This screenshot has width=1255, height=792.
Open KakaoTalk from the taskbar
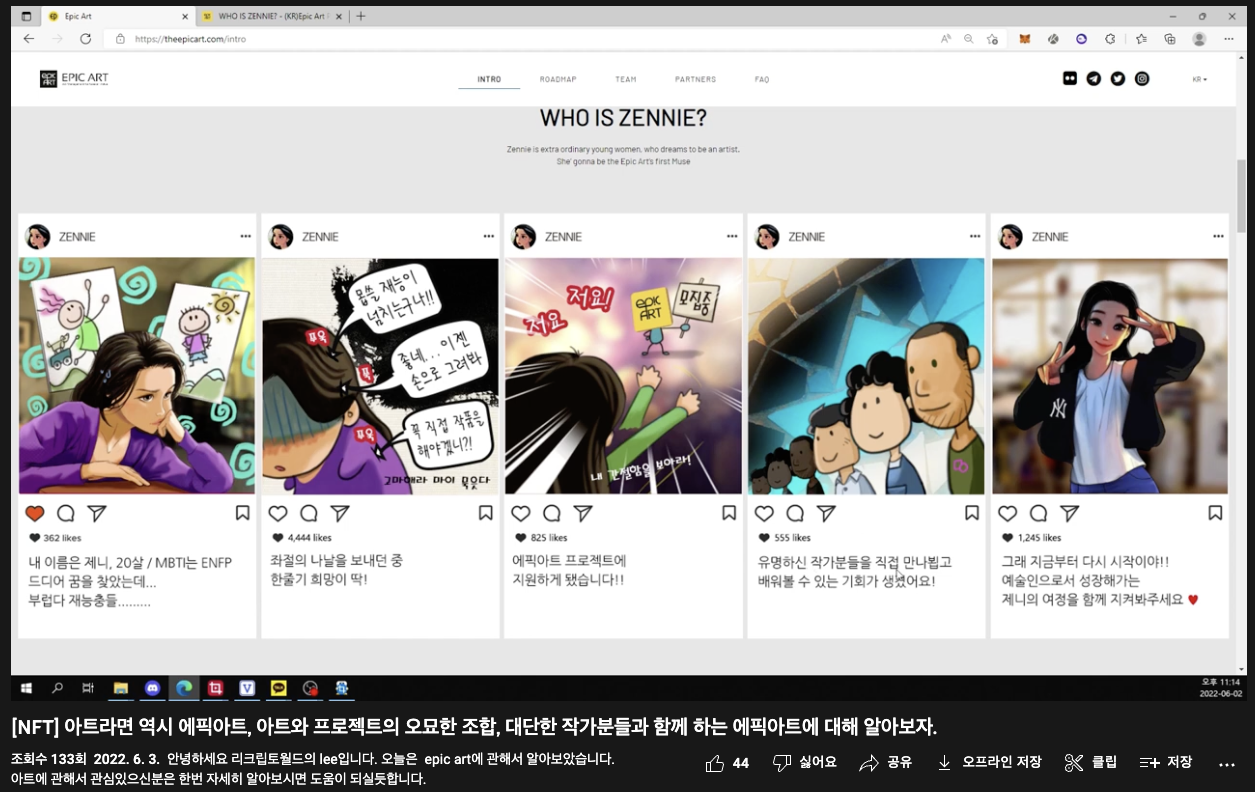(x=279, y=688)
